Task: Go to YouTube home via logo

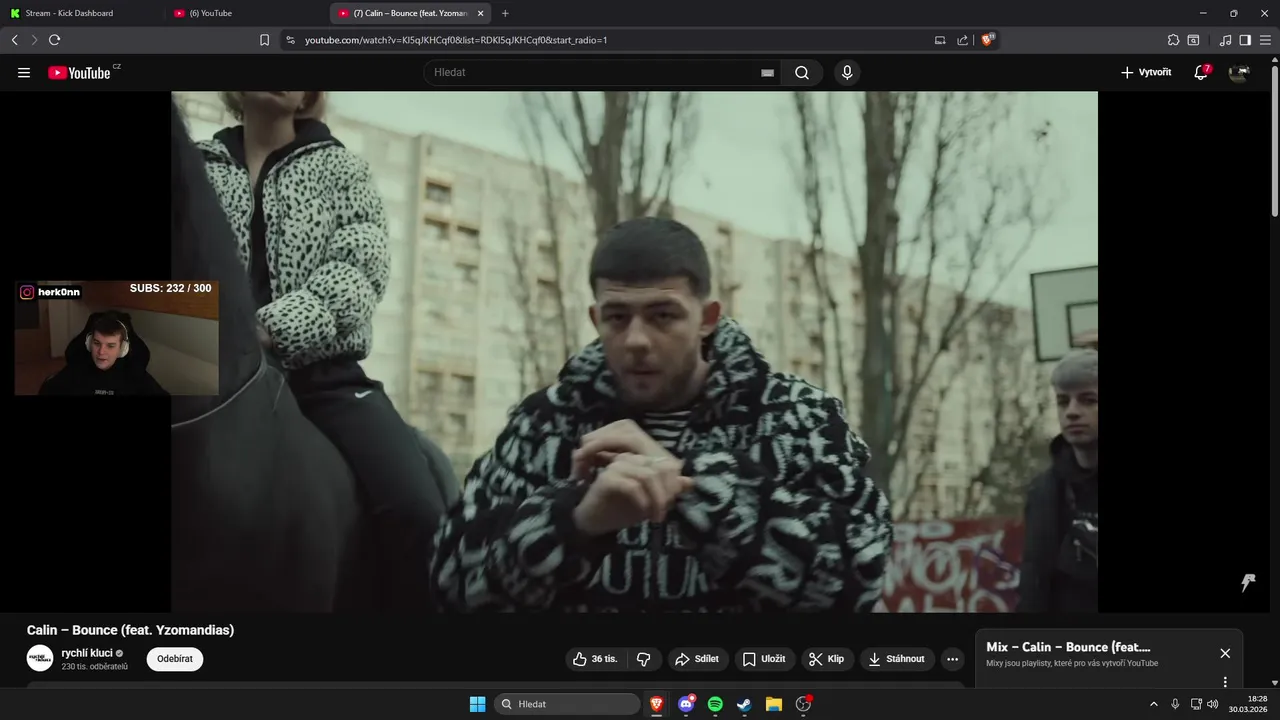Action: (79, 72)
